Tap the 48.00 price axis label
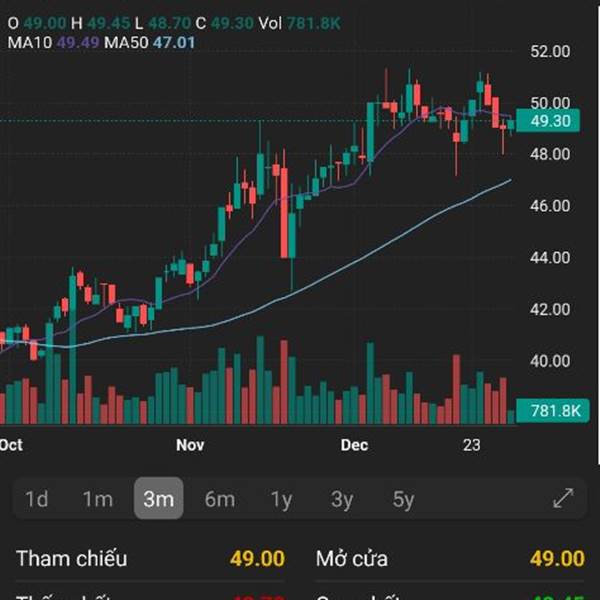Viewport: 600px width, 600px height. click(550, 154)
